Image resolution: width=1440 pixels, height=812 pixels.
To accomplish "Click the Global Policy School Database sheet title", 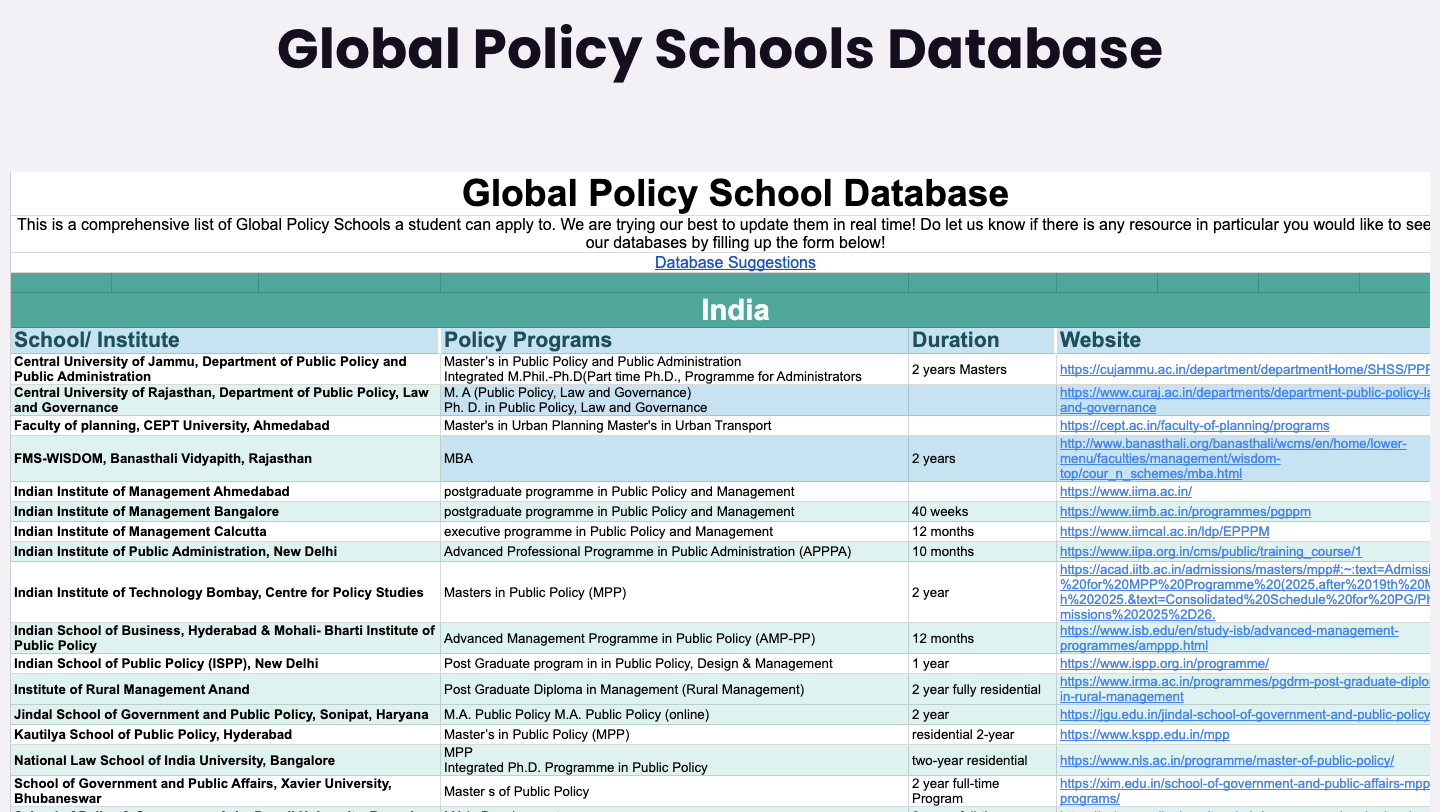I will [x=735, y=193].
